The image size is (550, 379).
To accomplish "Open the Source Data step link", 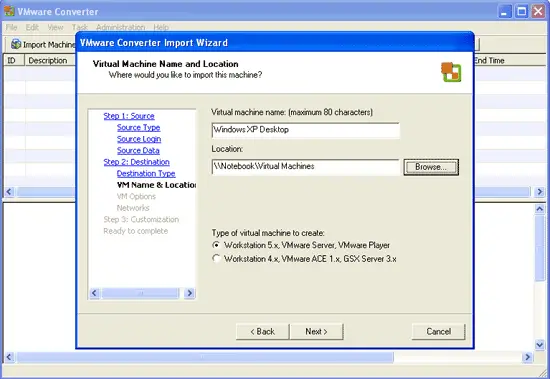I will pyautogui.click(x=138, y=151).
